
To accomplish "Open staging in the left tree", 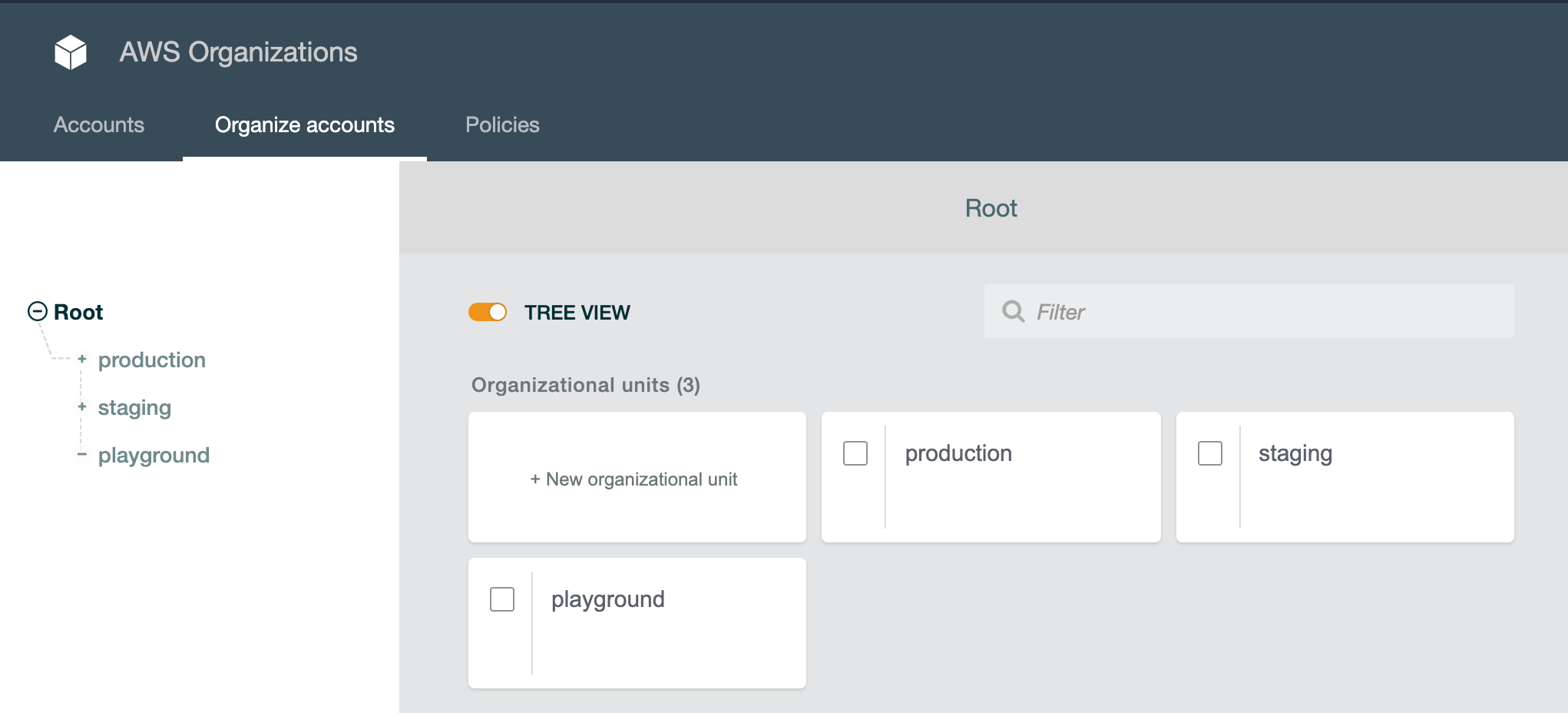I will pos(134,408).
